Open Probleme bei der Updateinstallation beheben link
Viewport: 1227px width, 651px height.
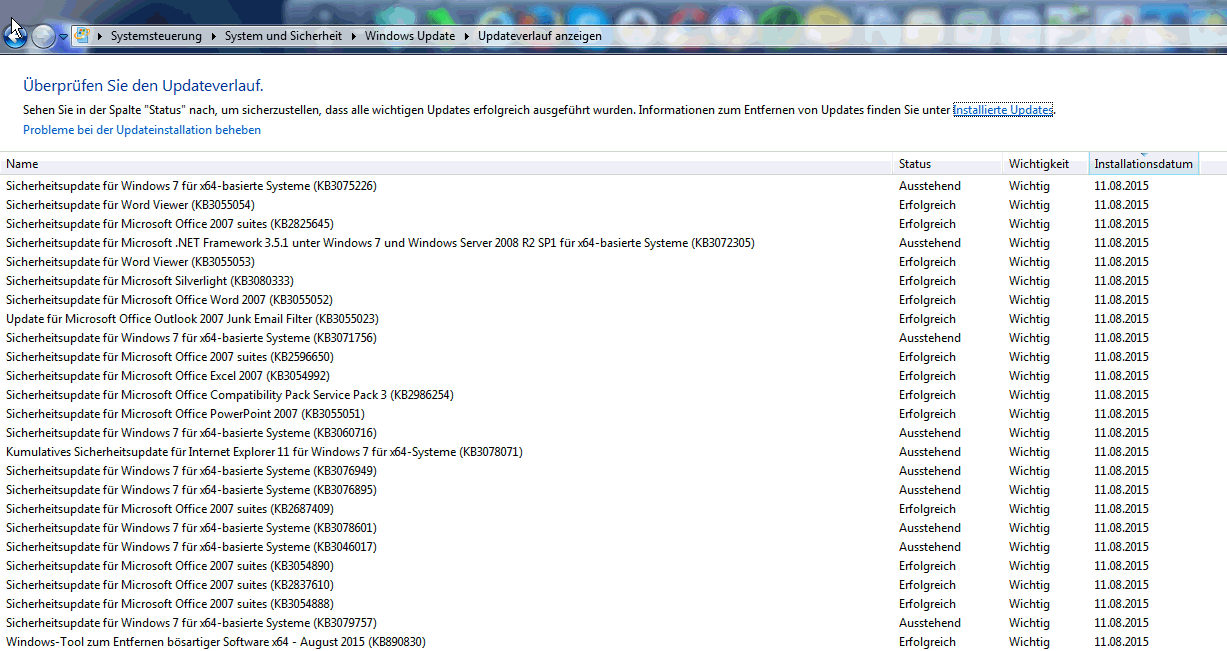tap(142, 130)
